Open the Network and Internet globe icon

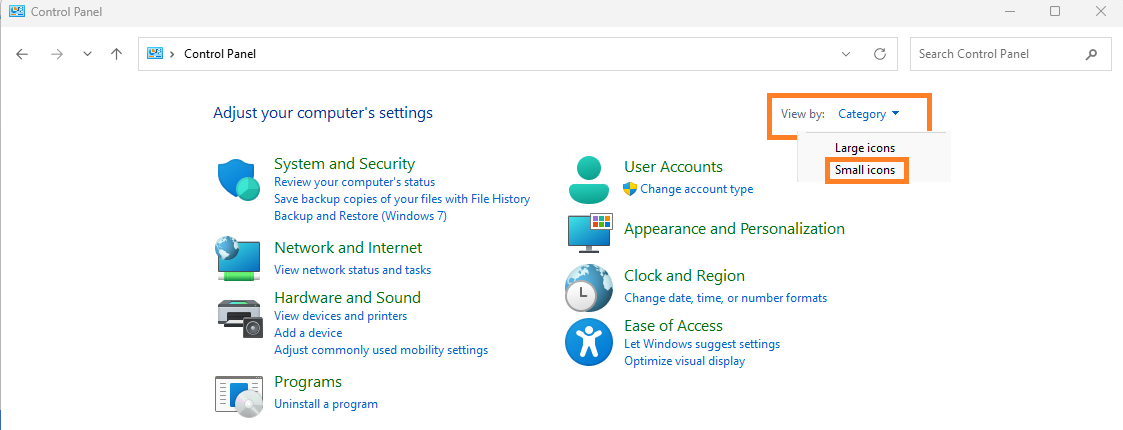point(238,258)
